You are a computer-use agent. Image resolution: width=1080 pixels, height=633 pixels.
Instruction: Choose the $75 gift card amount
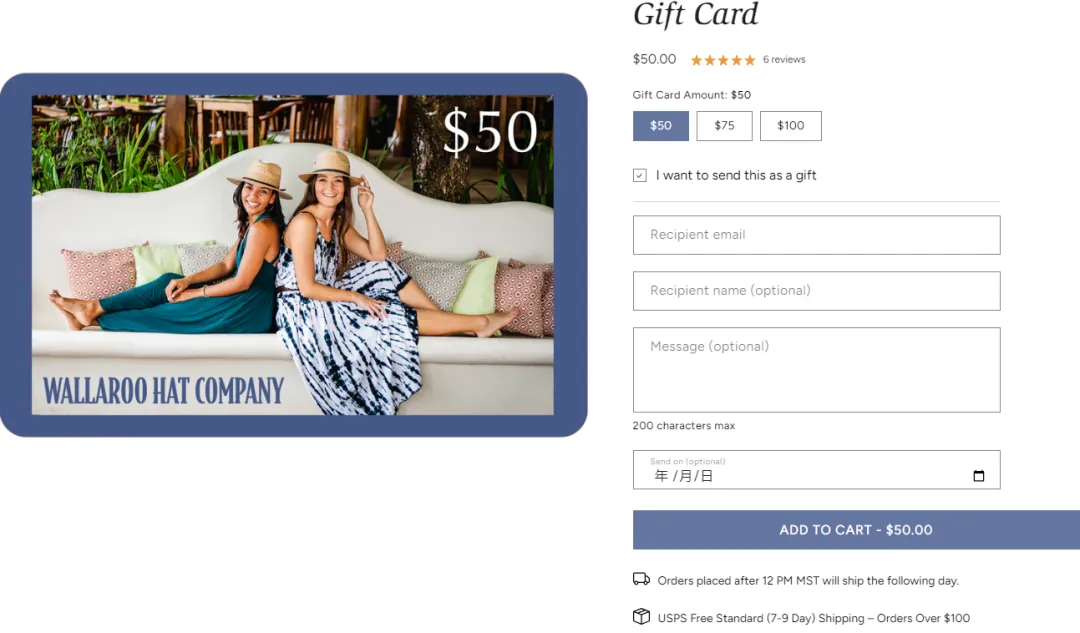(x=724, y=126)
